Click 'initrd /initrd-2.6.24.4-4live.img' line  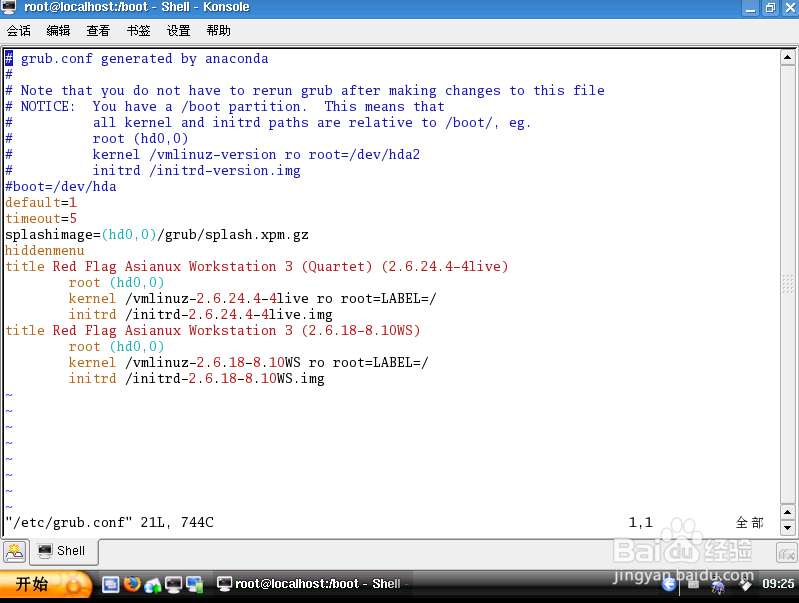tap(201, 314)
